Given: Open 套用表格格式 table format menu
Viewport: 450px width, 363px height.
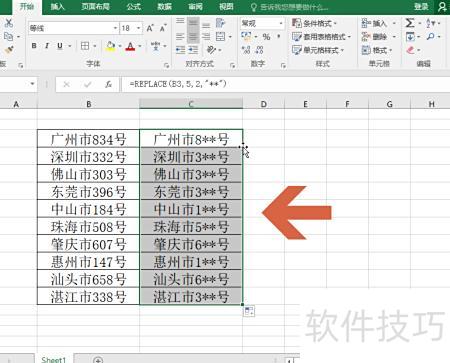Looking at the screenshot, I should click(x=321, y=37).
